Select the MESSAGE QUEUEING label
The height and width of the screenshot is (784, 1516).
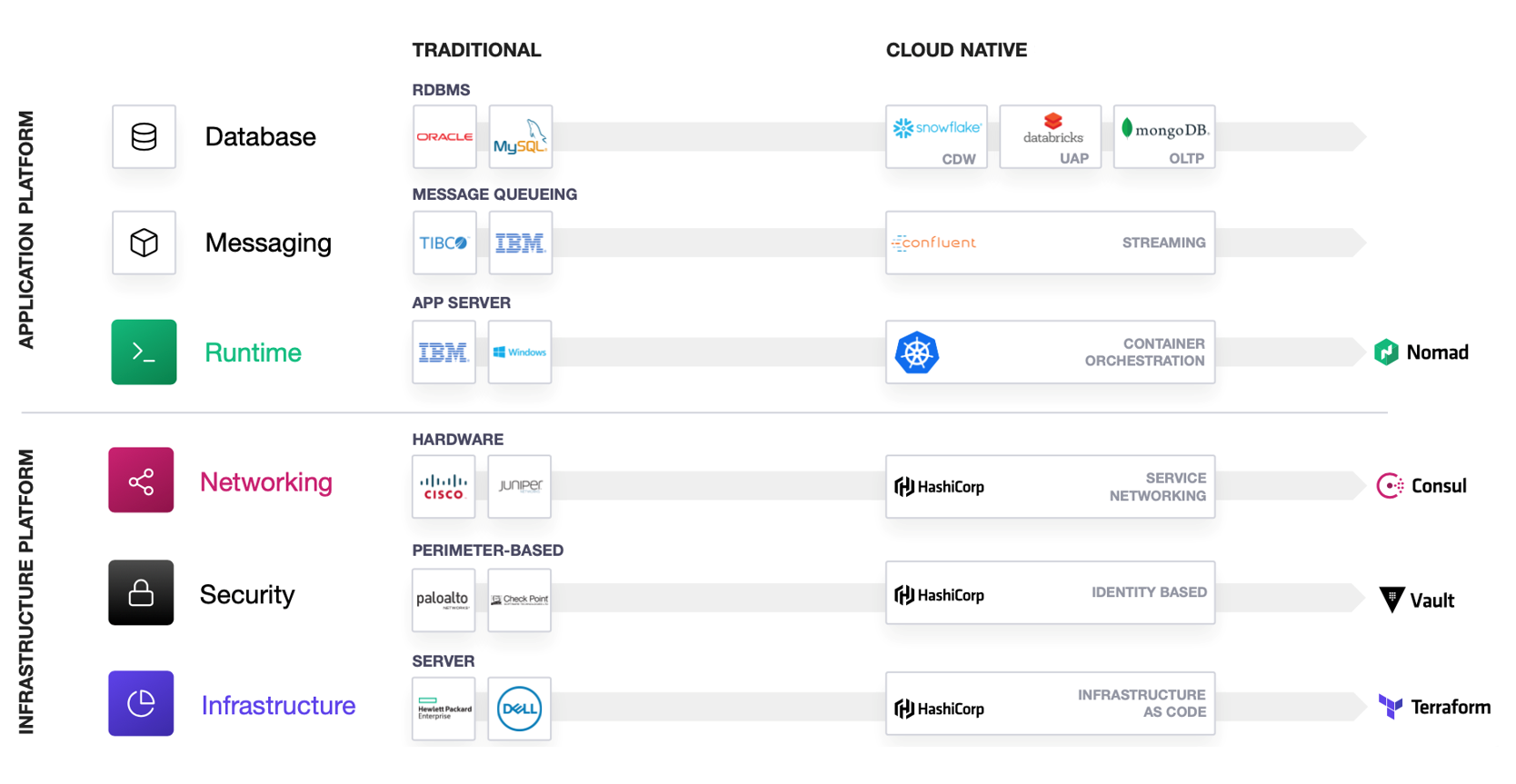point(494,194)
